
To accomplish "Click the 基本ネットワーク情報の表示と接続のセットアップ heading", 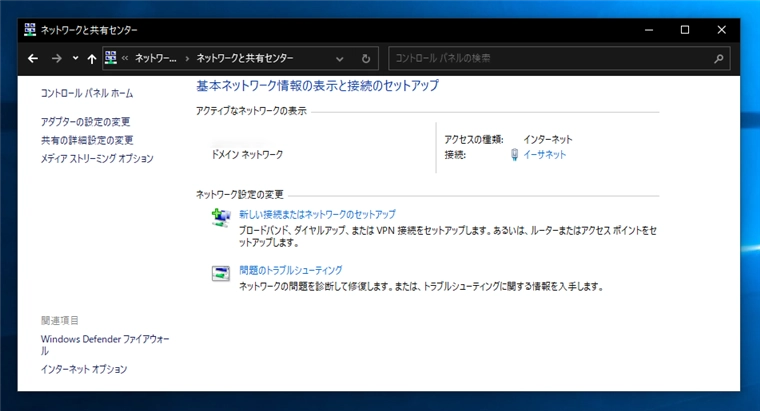I will 317,86.
